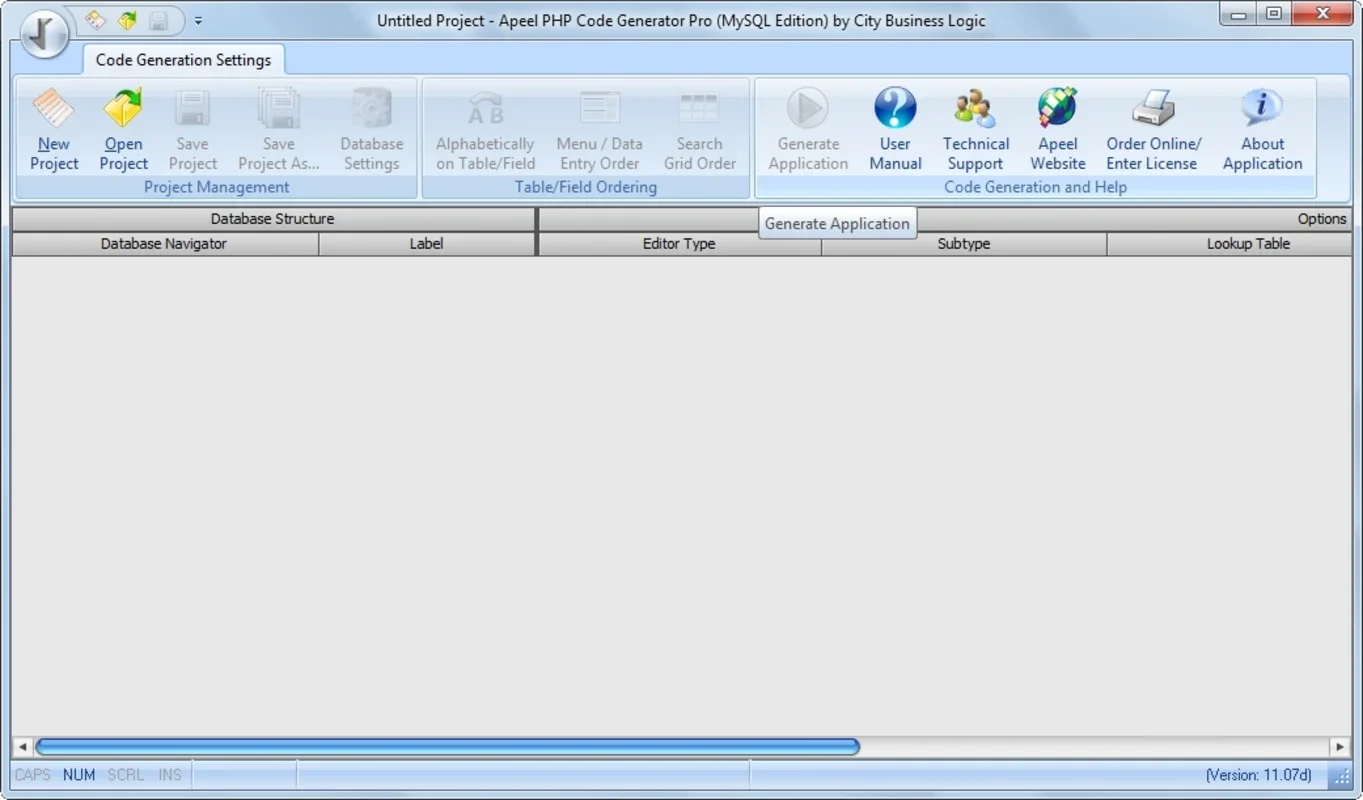Minimize the application window
This screenshot has width=1363, height=800.
tap(1239, 14)
